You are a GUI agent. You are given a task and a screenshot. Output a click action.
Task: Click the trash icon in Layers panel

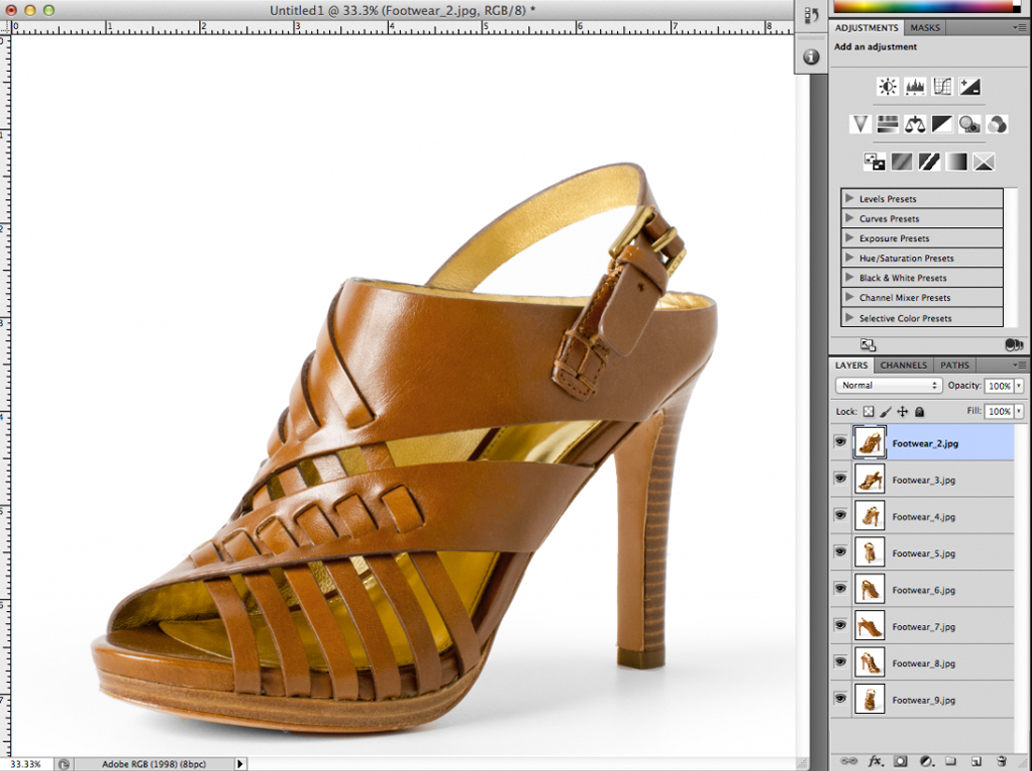[x=1001, y=761]
